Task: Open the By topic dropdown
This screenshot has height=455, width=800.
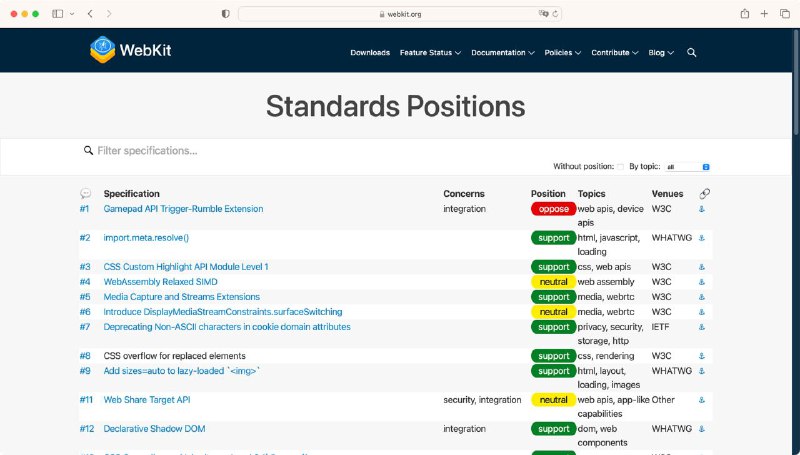Action: pyautogui.click(x=687, y=167)
